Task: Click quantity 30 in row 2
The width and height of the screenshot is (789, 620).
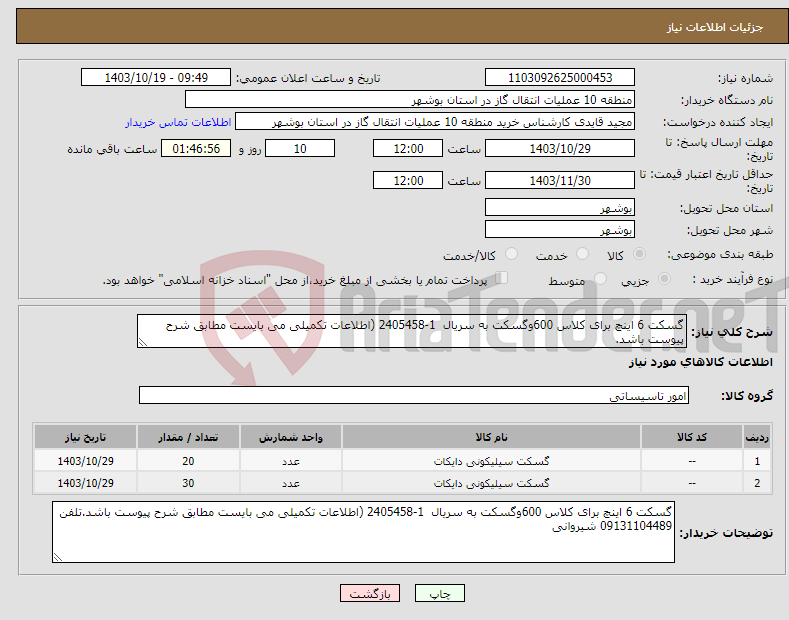Action: 188,483
